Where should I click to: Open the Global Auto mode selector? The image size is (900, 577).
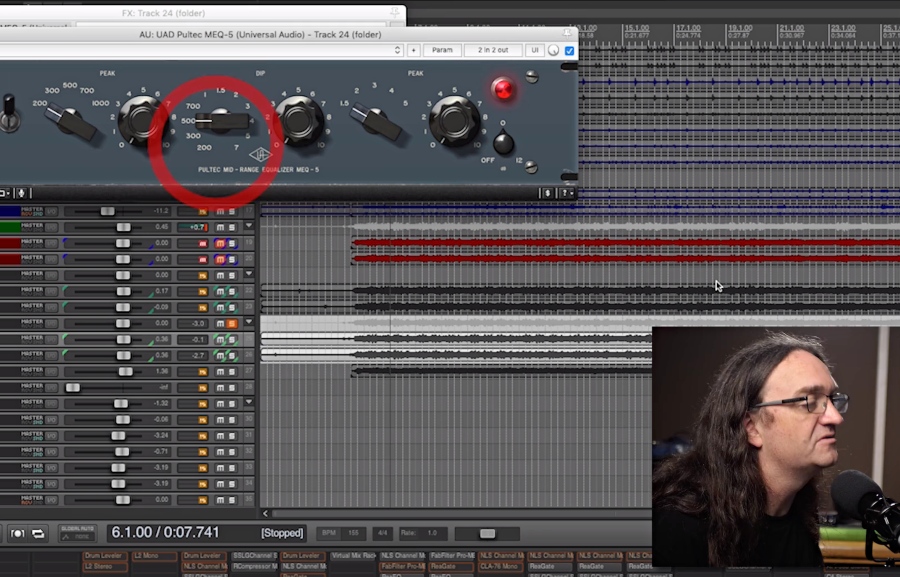[77, 533]
